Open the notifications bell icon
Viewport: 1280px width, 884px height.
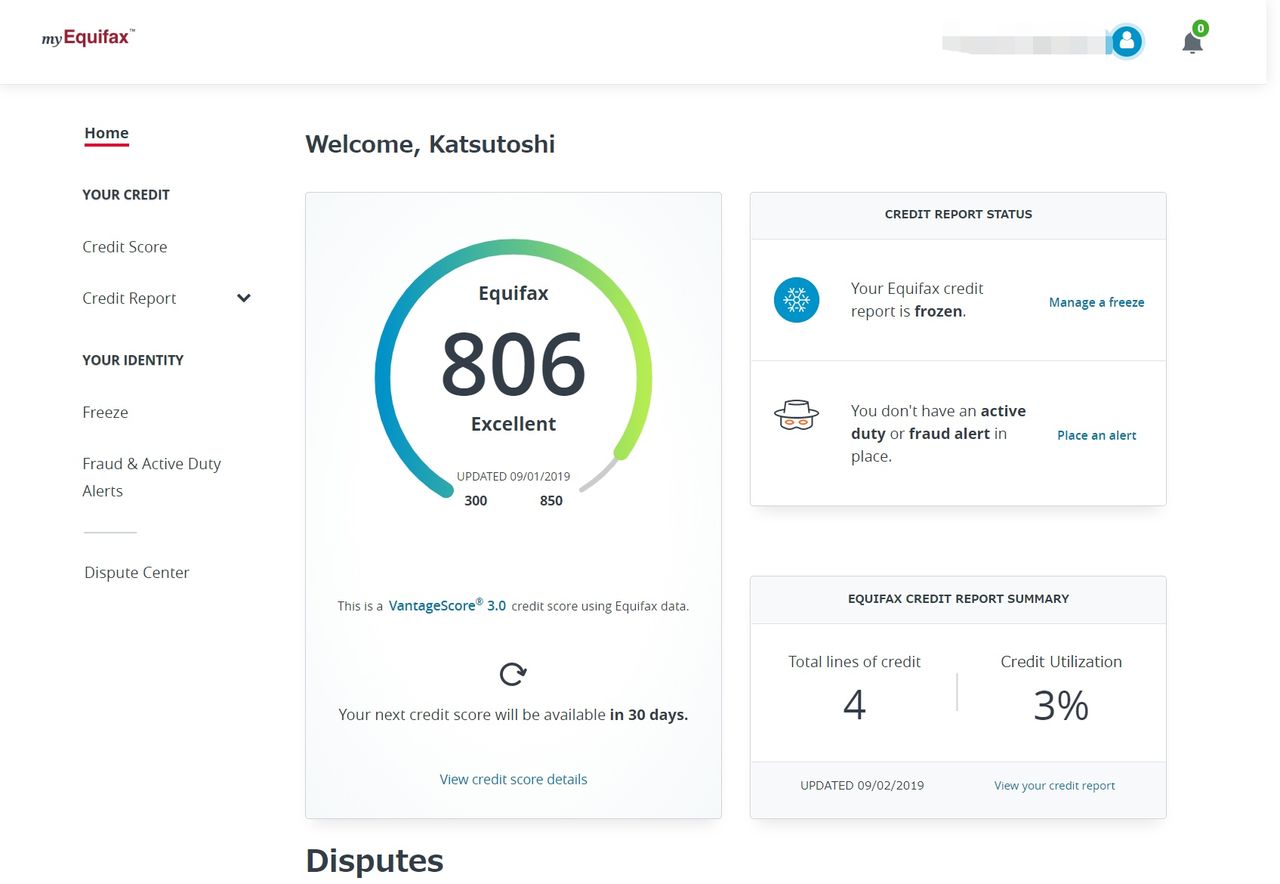(x=1192, y=43)
